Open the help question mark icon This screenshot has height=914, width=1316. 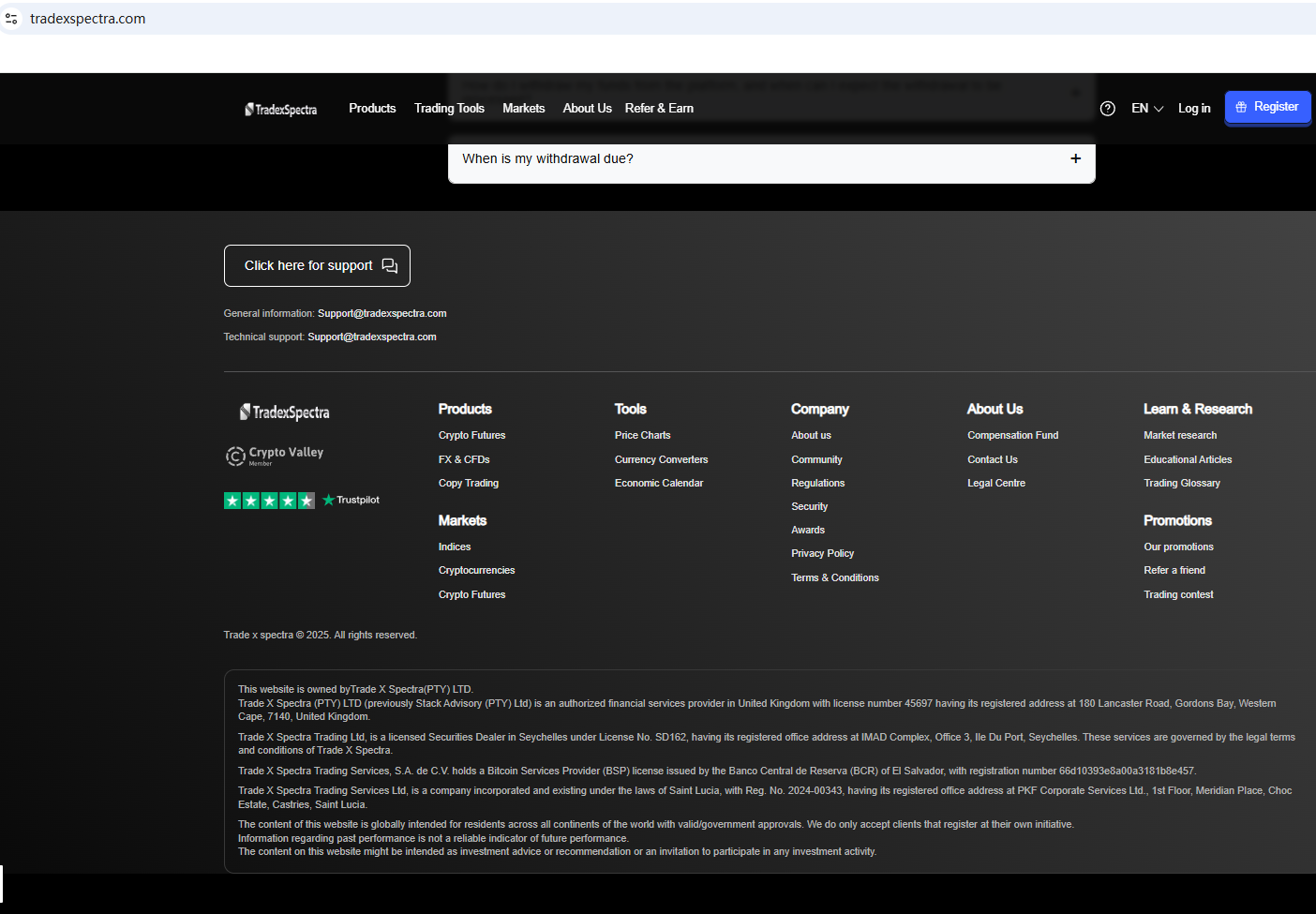1107,109
